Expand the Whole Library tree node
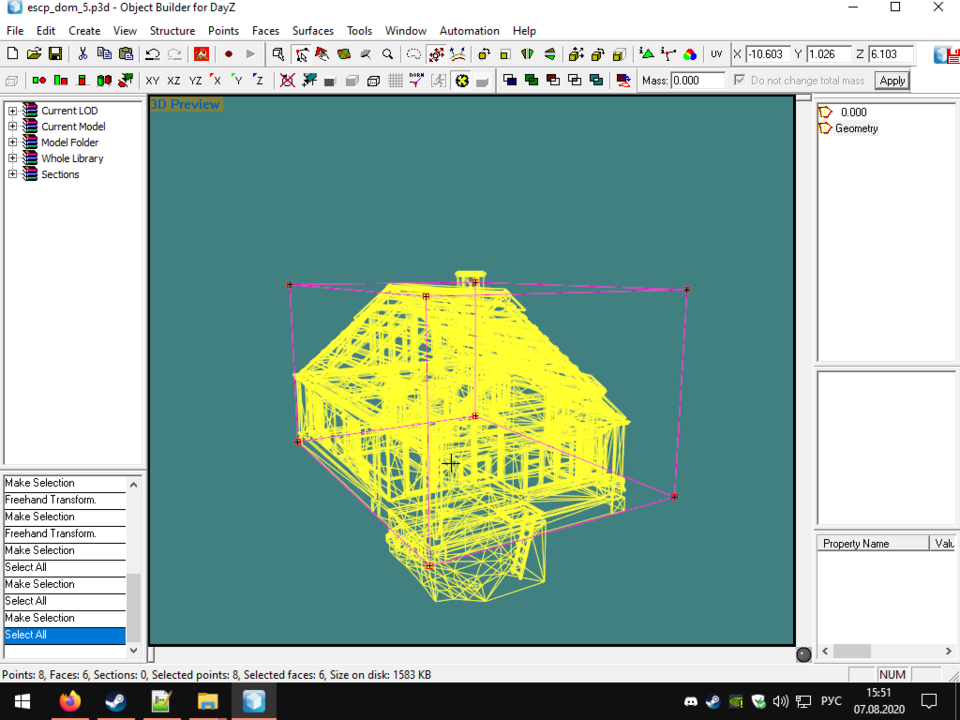This screenshot has height=720, width=960. (x=12, y=159)
